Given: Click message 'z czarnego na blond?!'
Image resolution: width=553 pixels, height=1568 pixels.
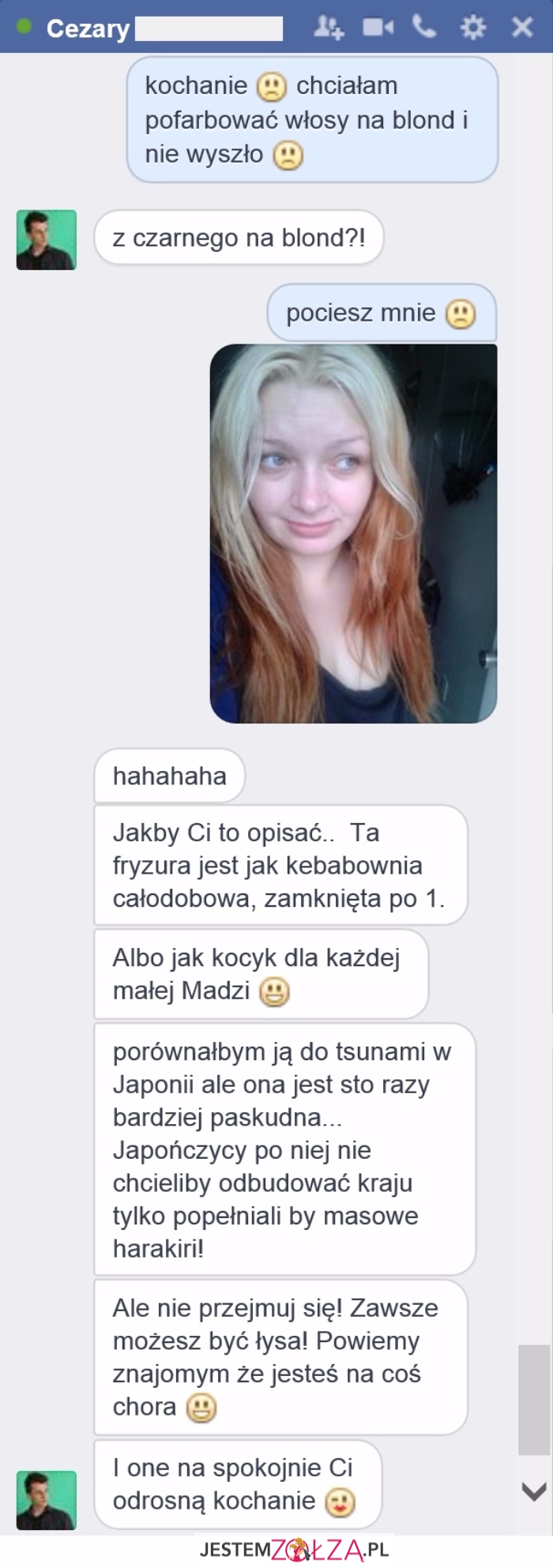Looking at the screenshot, I should click(x=239, y=237).
